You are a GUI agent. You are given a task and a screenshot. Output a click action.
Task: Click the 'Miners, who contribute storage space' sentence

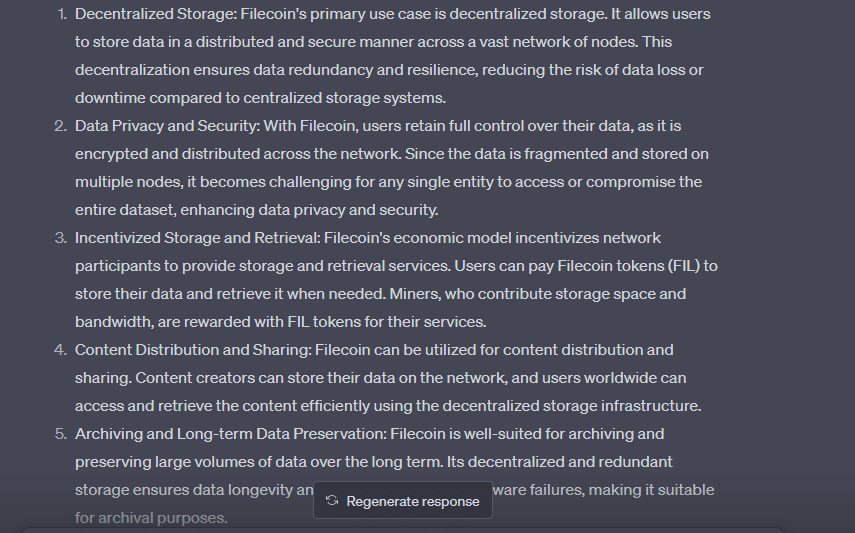coord(538,294)
